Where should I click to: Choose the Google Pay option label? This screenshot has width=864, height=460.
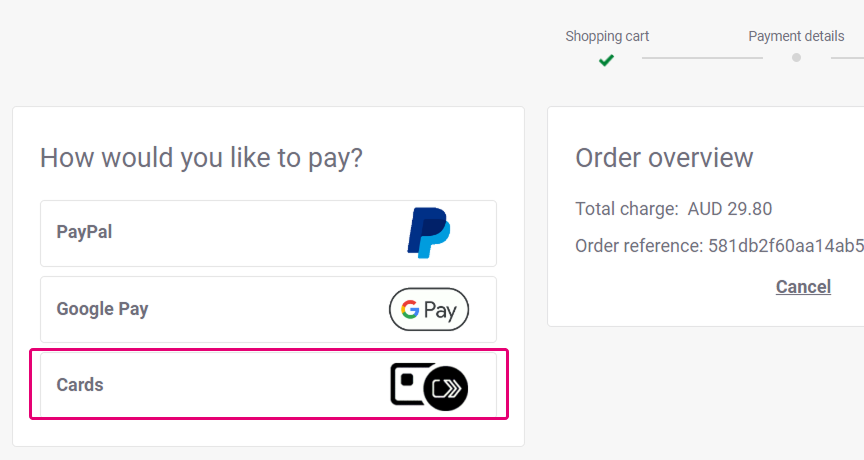point(102,309)
